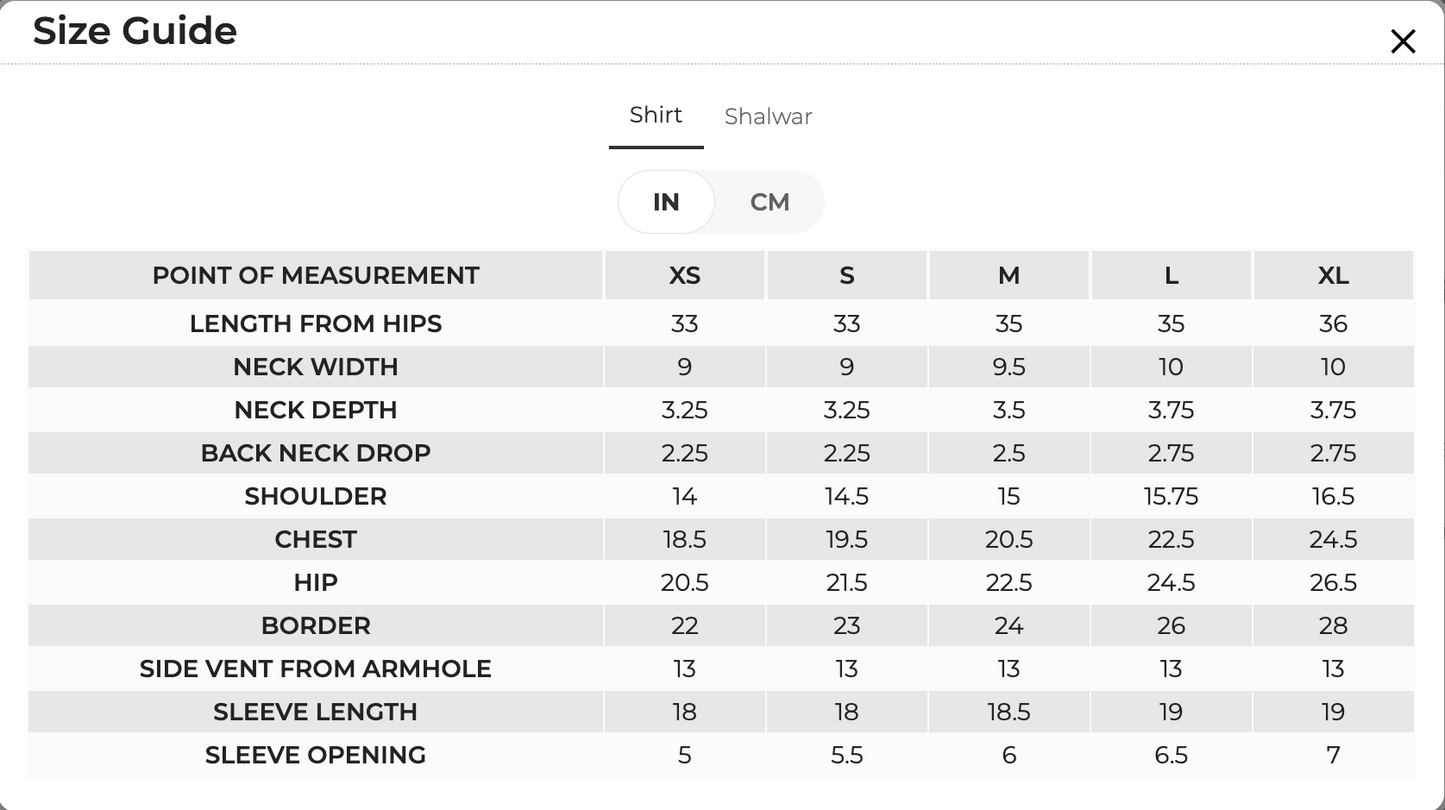This screenshot has height=810, width=1445.
Task: Select the M column header
Action: [x=1009, y=275]
